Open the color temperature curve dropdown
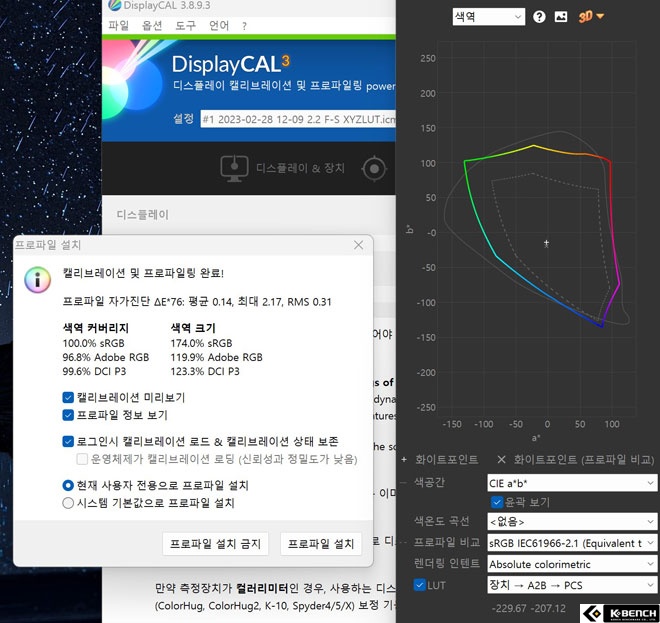The width and height of the screenshot is (660, 623). pyautogui.click(x=572, y=522)
